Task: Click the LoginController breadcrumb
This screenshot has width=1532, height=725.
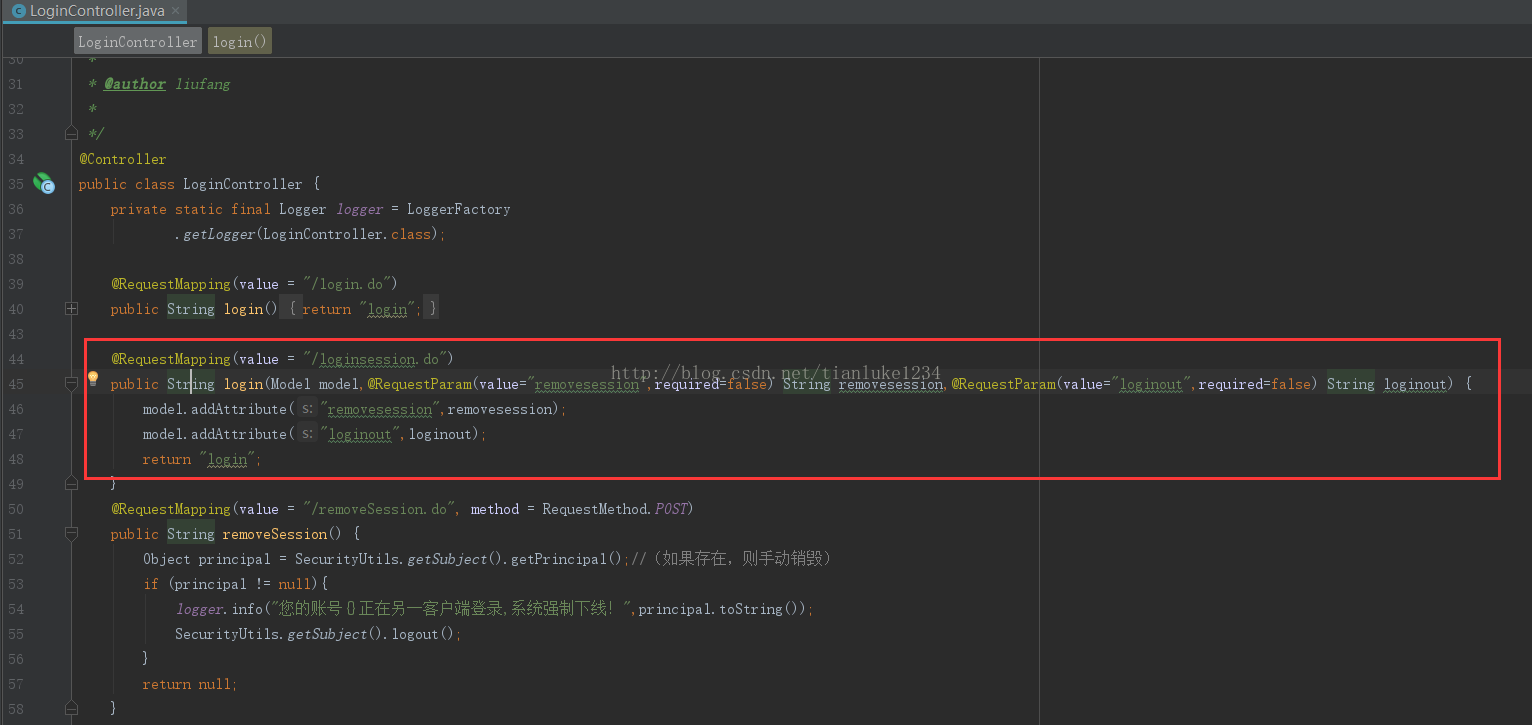Action: point(138,41)
